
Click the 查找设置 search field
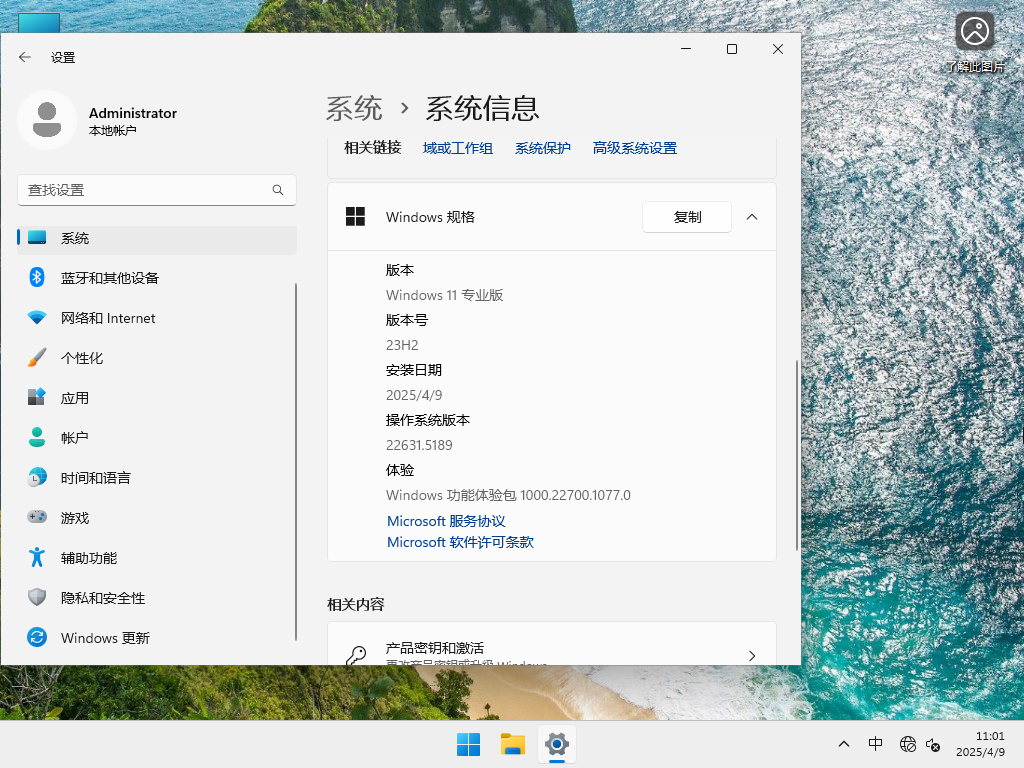tap(156, 189)
